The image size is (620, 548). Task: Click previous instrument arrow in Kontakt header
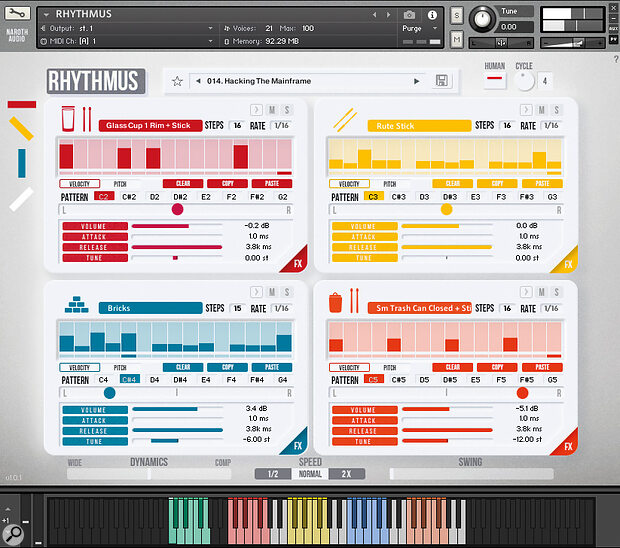tap(374, 15)
